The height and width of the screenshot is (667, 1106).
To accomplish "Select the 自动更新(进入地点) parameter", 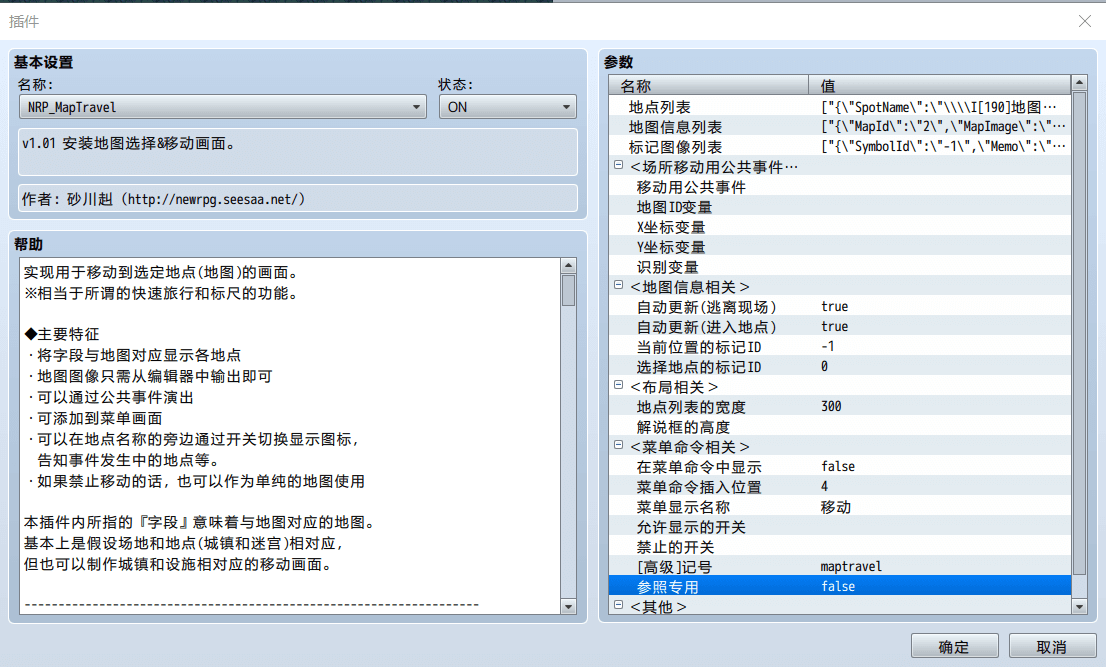I will (839, 327).
